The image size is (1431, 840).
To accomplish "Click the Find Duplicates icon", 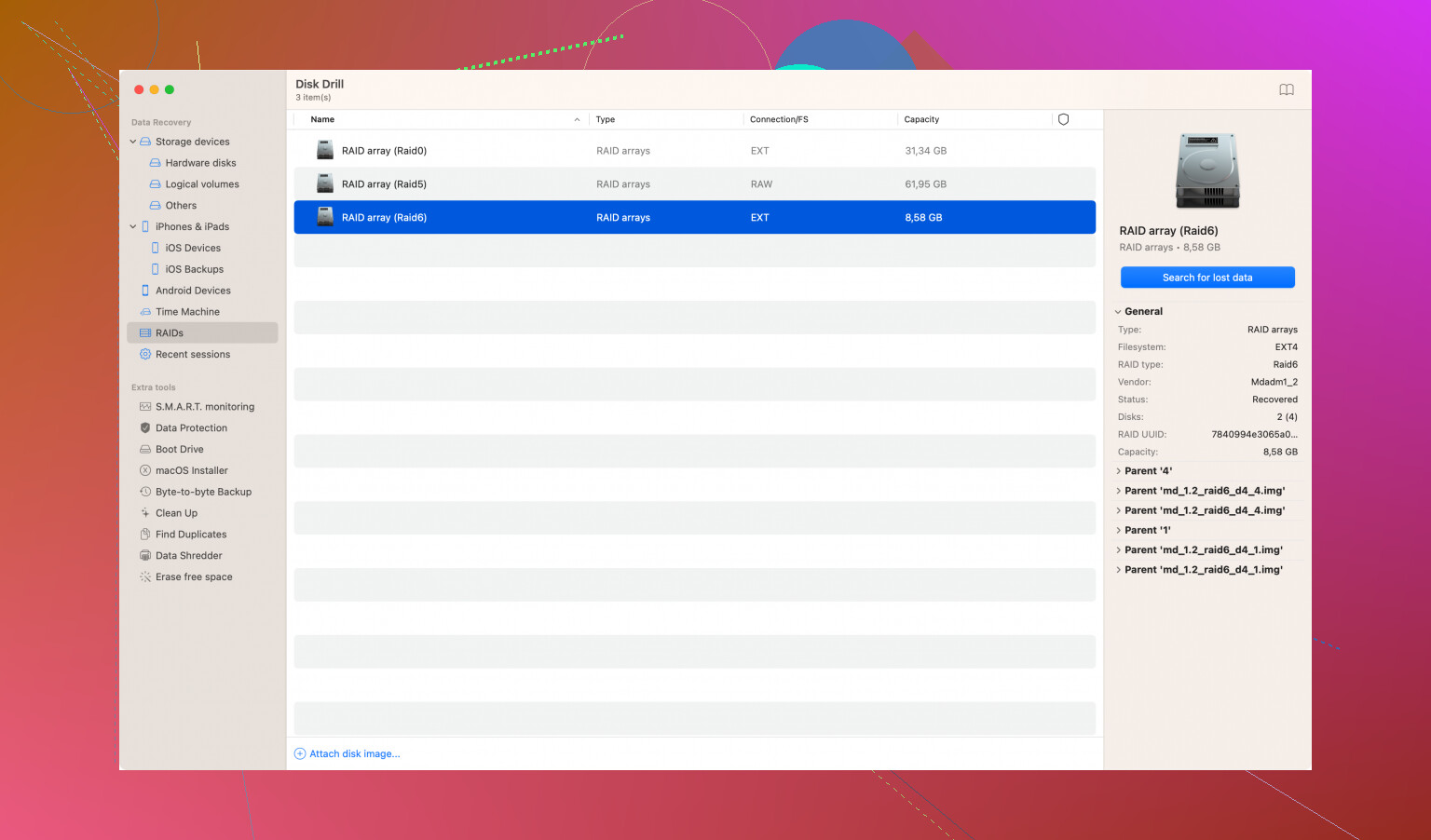I will [x=145, y=535].
